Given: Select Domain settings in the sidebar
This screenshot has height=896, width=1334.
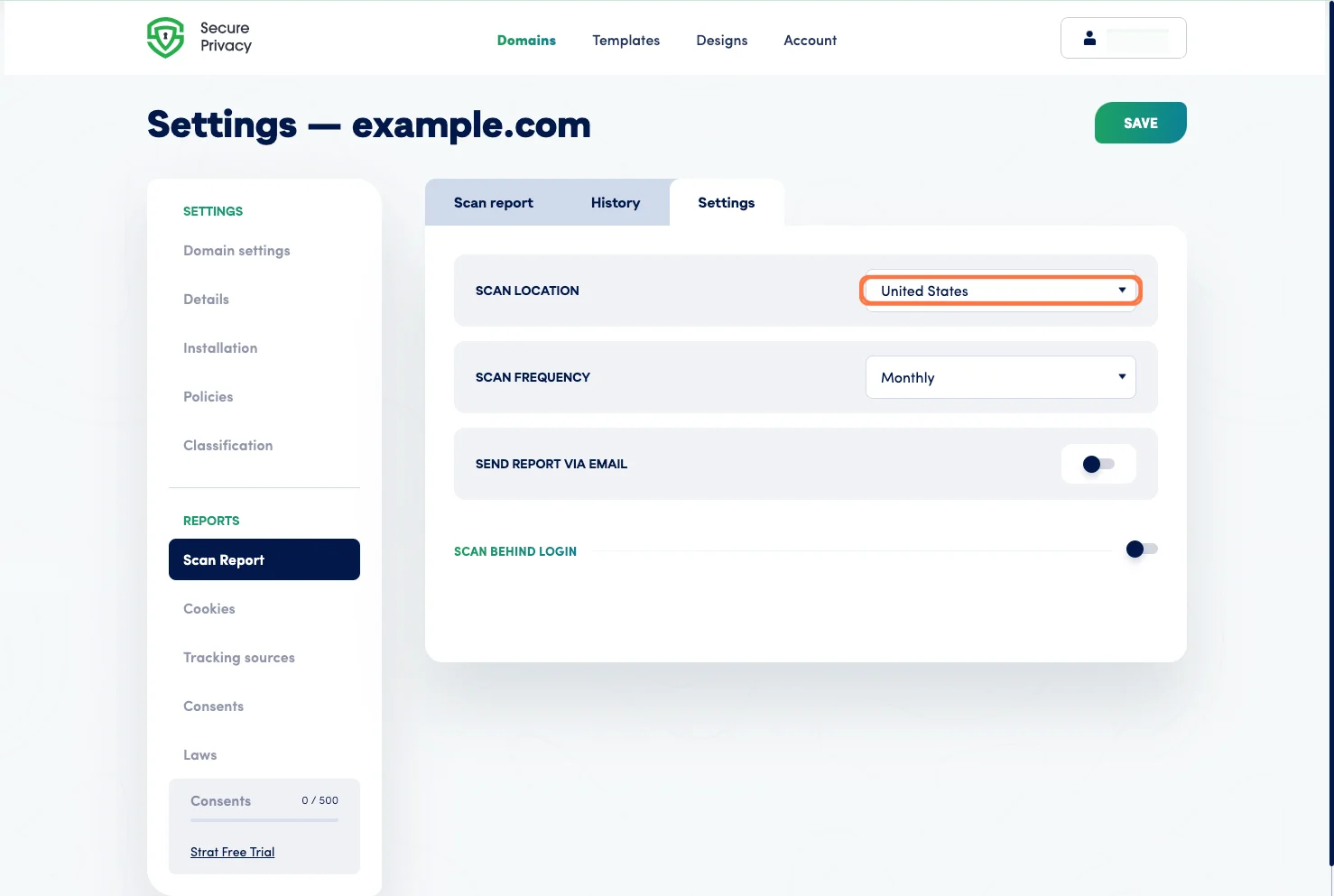Looking at the screenshot, I should click(x=236, y=251).
